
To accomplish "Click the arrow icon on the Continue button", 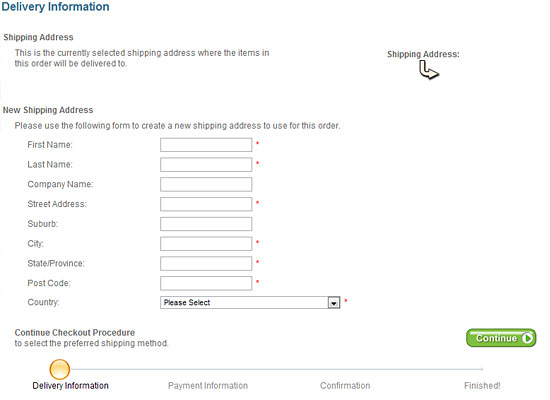I will [x=527, y=338].
